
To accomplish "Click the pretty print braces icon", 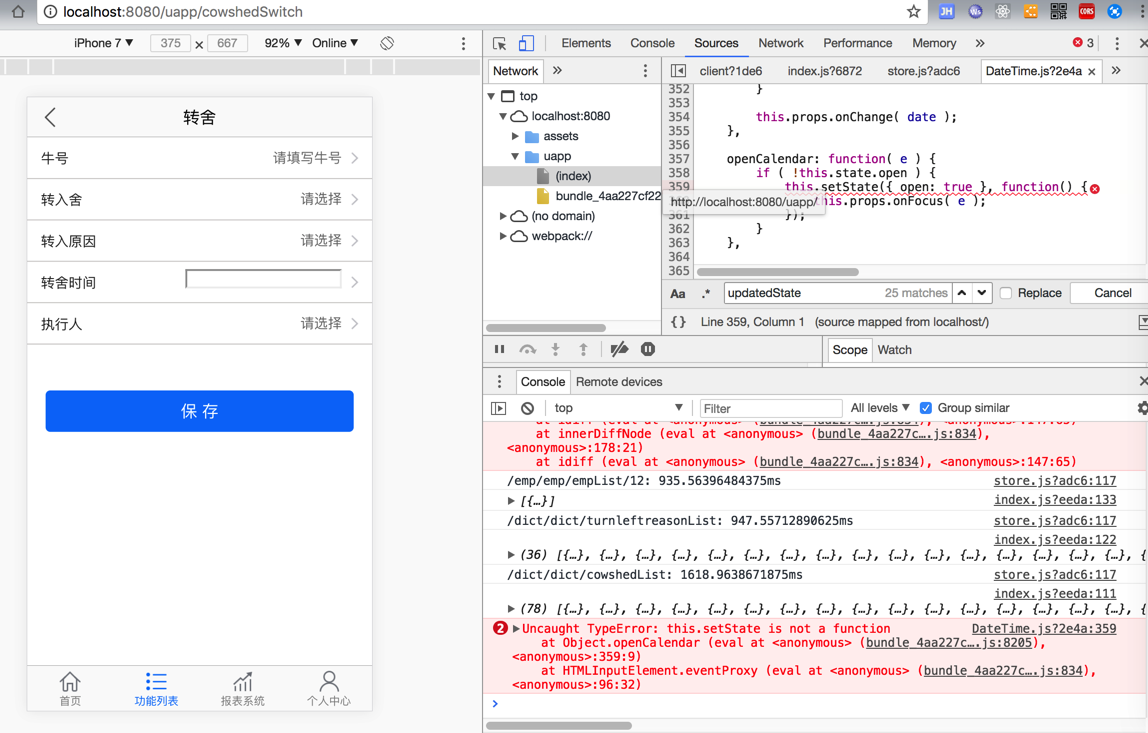I will (678, 322).
